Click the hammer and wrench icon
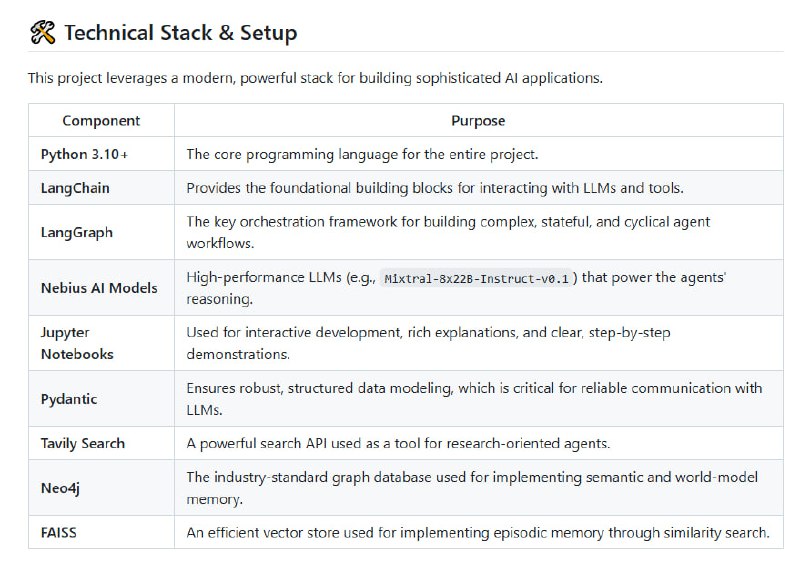This screenshot has height=563, width=800. [x=42, y=32]
